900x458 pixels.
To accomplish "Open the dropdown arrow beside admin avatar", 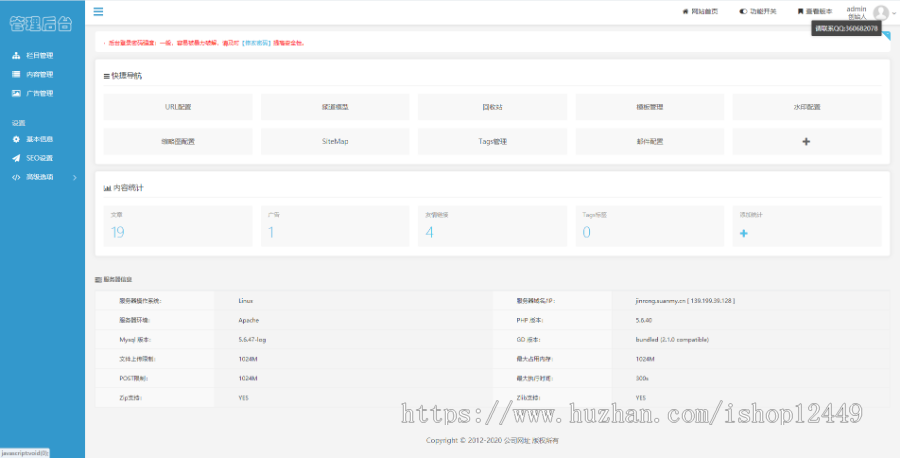I will (894, 13).
